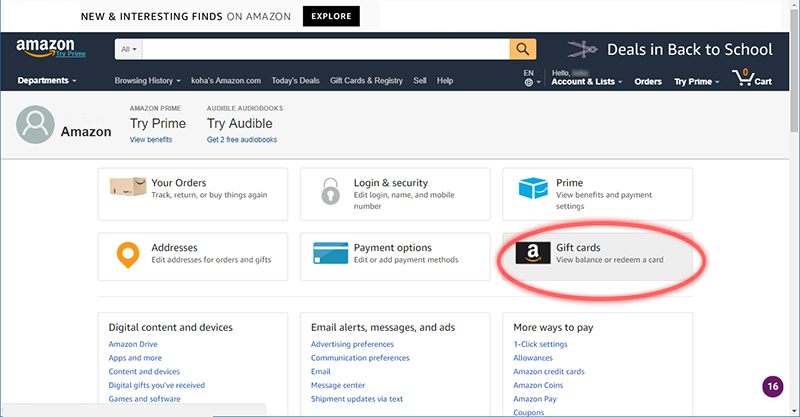Expand the search category 'All' dropdown
The image size is (800, 417).
click(130, 49)
